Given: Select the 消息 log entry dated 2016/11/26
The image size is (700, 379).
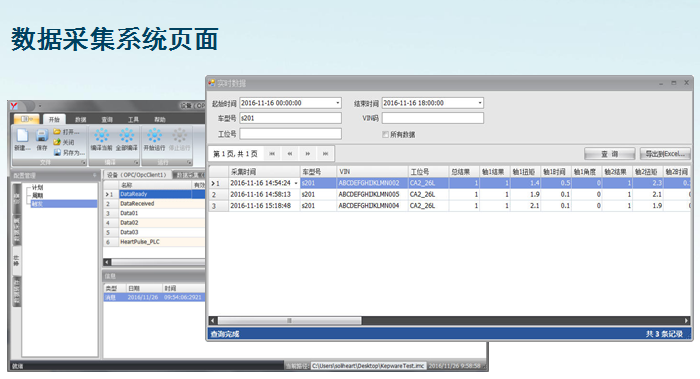Looking at the screenshot, I should pyautogui.click(x=154, y=297).
